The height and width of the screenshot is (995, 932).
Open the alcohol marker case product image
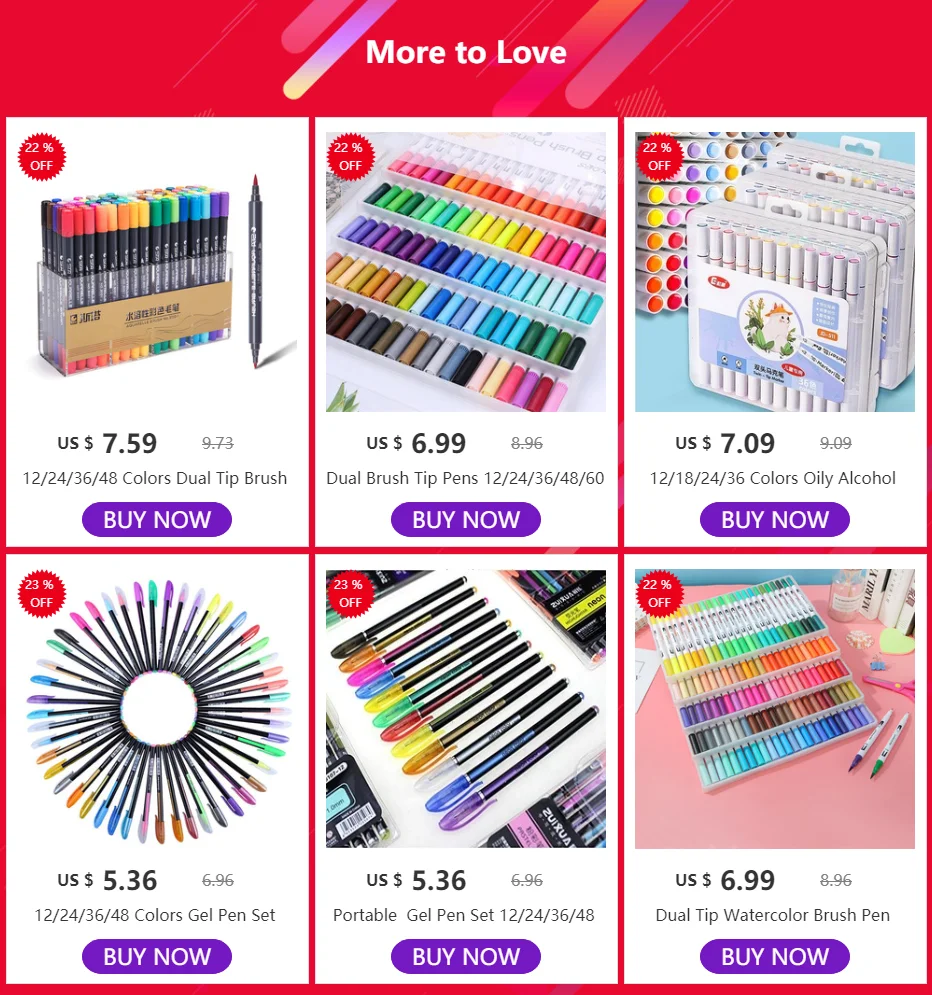tap(775, 272)
